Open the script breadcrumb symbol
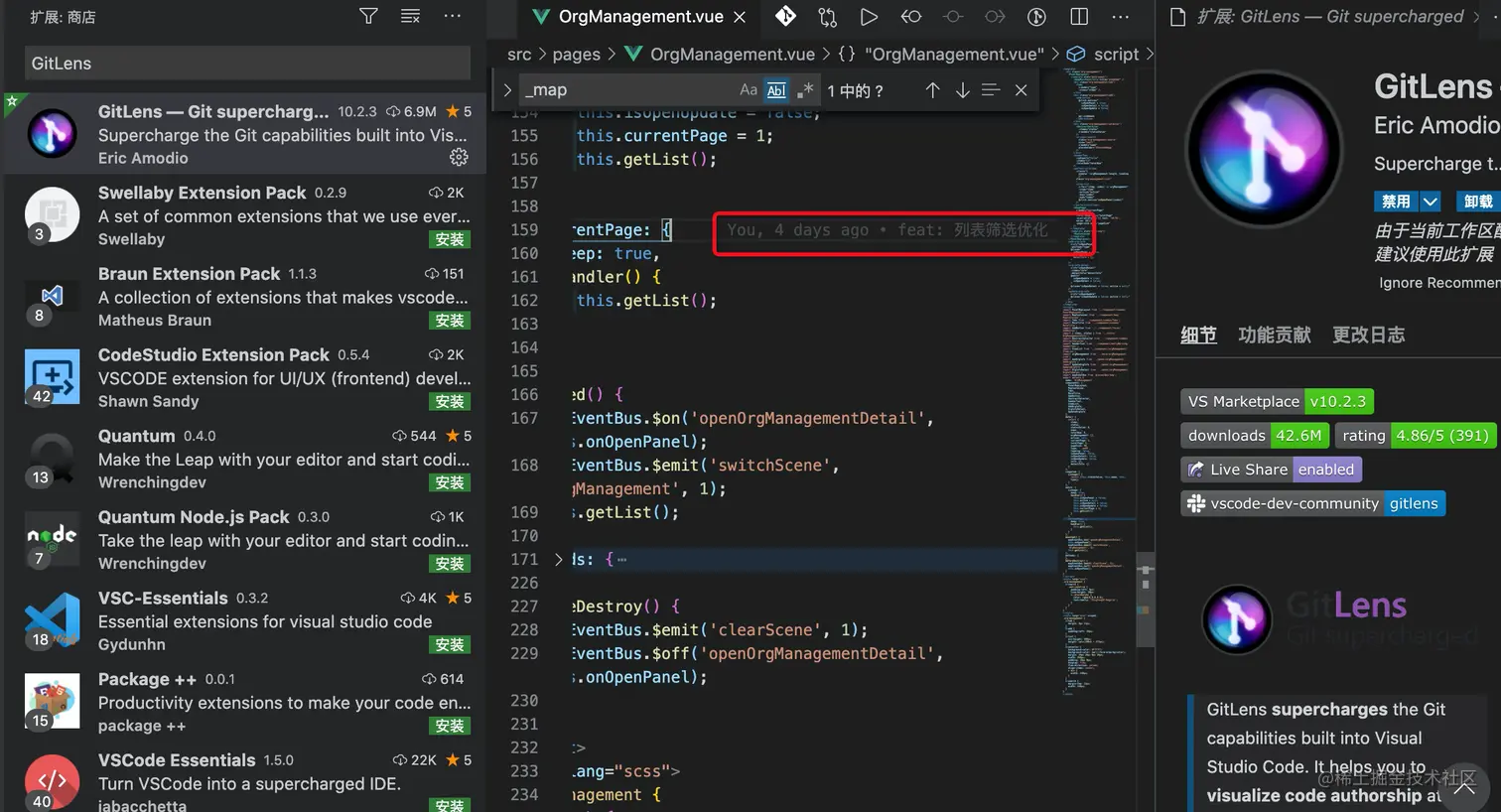Screen dimensions: 1501x812 [1103, 55]
